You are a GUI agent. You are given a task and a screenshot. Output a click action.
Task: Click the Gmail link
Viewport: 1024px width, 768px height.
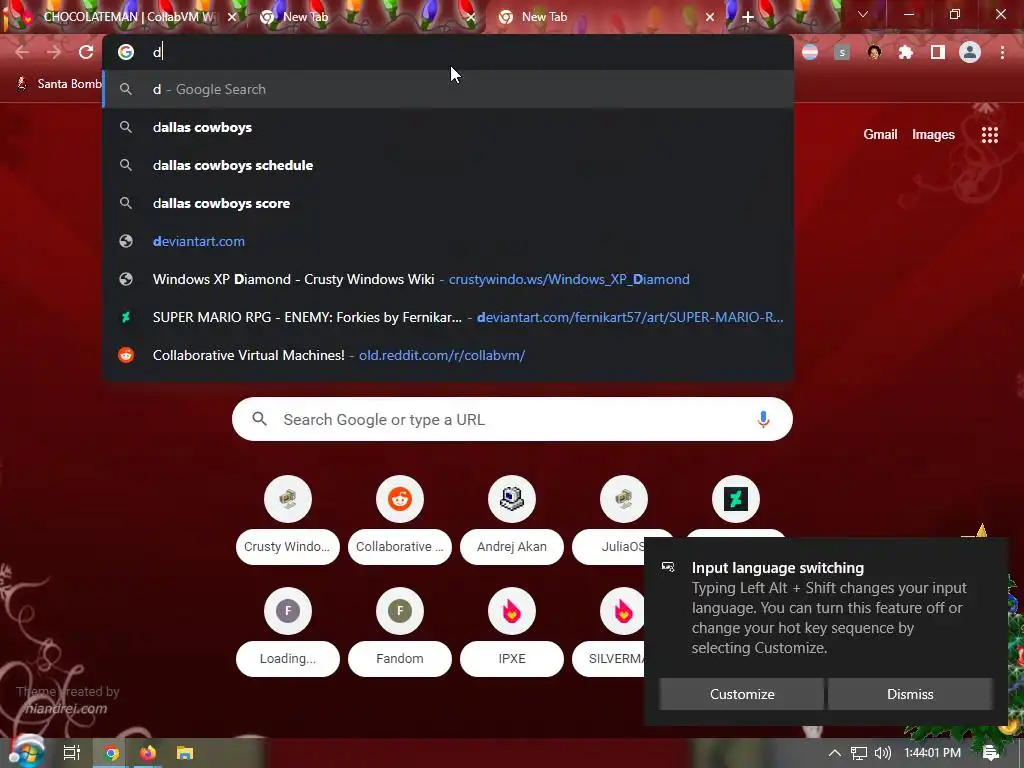(x=880, y=135)
